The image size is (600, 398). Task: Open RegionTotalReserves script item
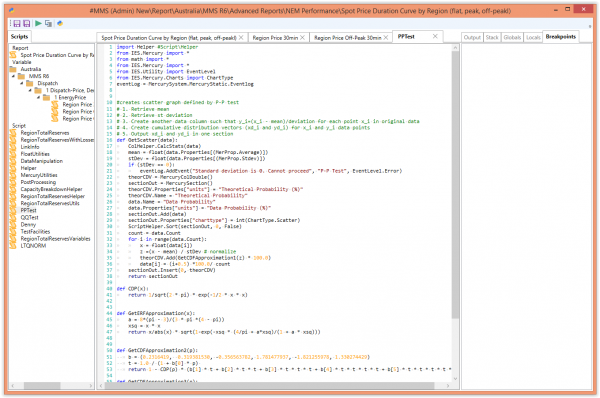(x=45, y=133)
